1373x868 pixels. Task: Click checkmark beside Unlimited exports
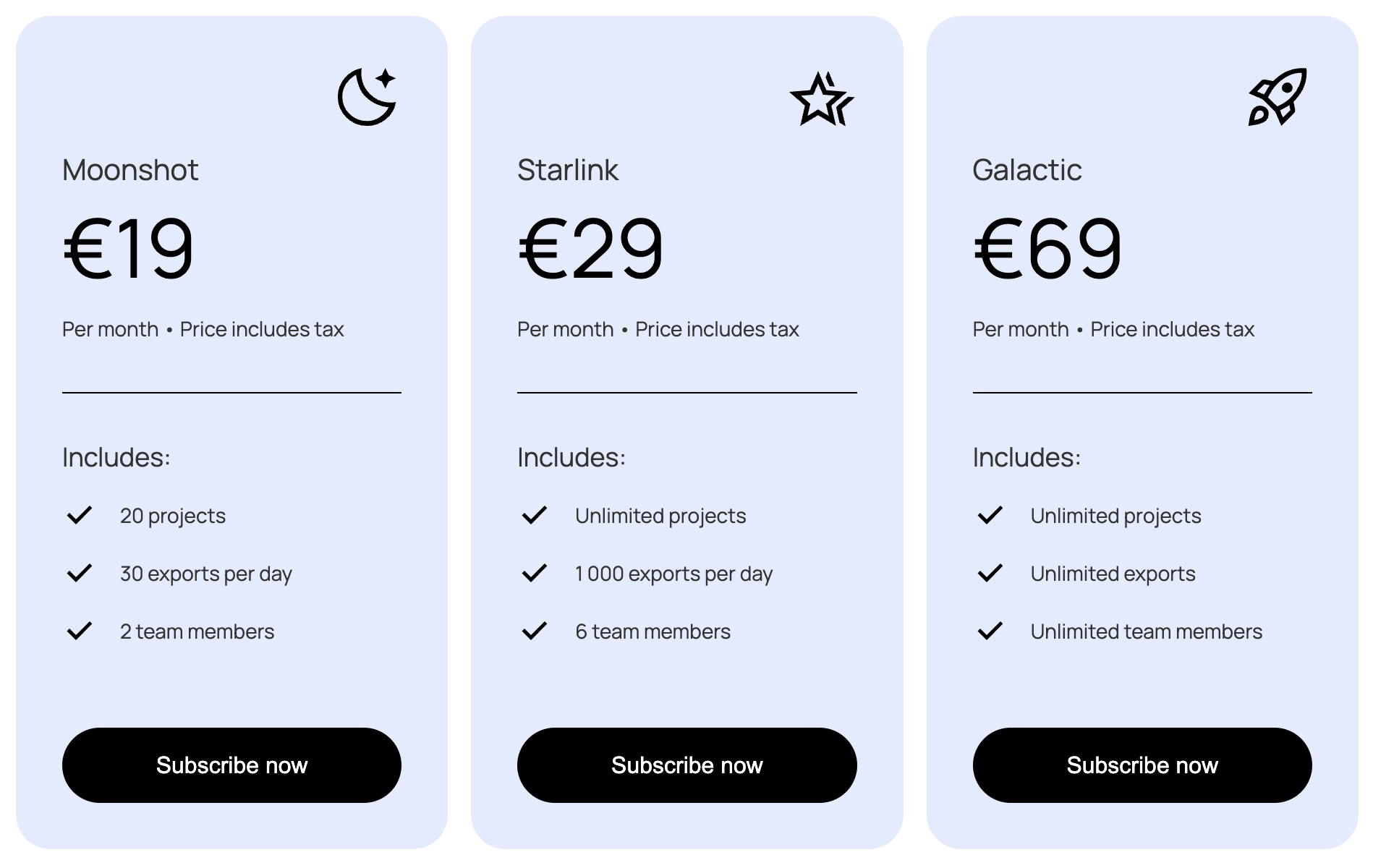(x=990, y=573)
